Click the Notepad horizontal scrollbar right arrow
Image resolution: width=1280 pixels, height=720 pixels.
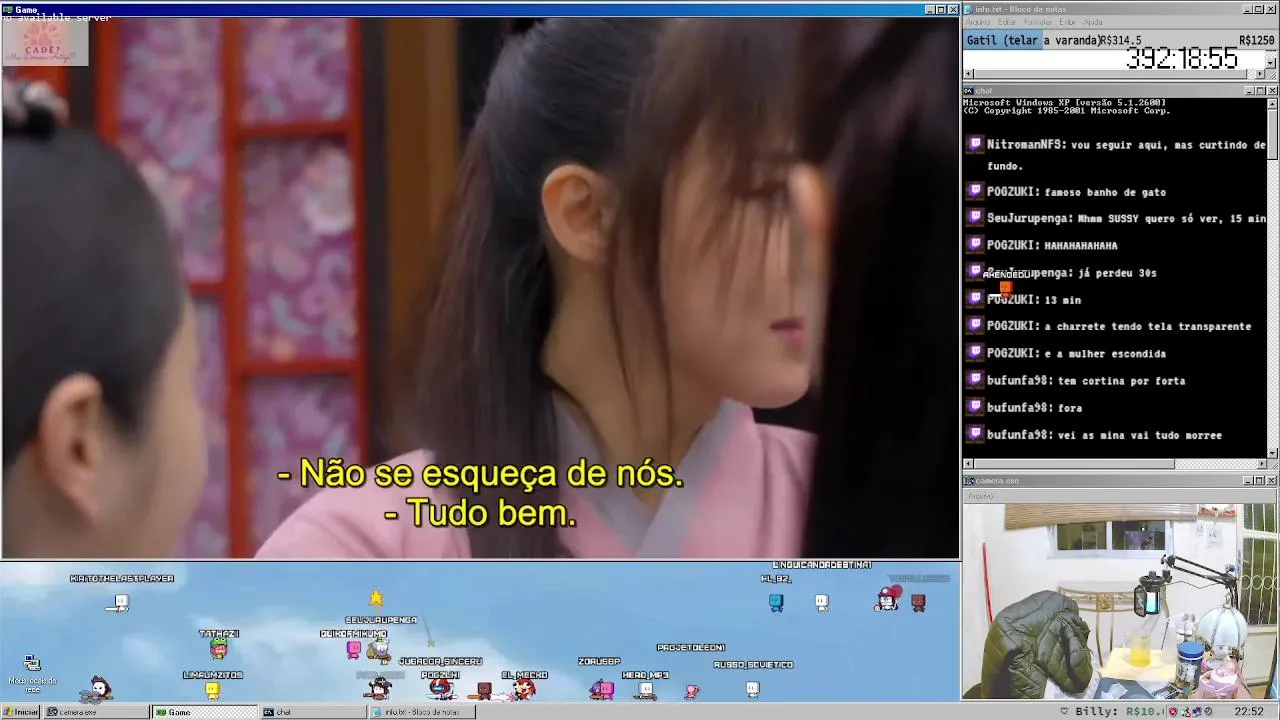1260,74
